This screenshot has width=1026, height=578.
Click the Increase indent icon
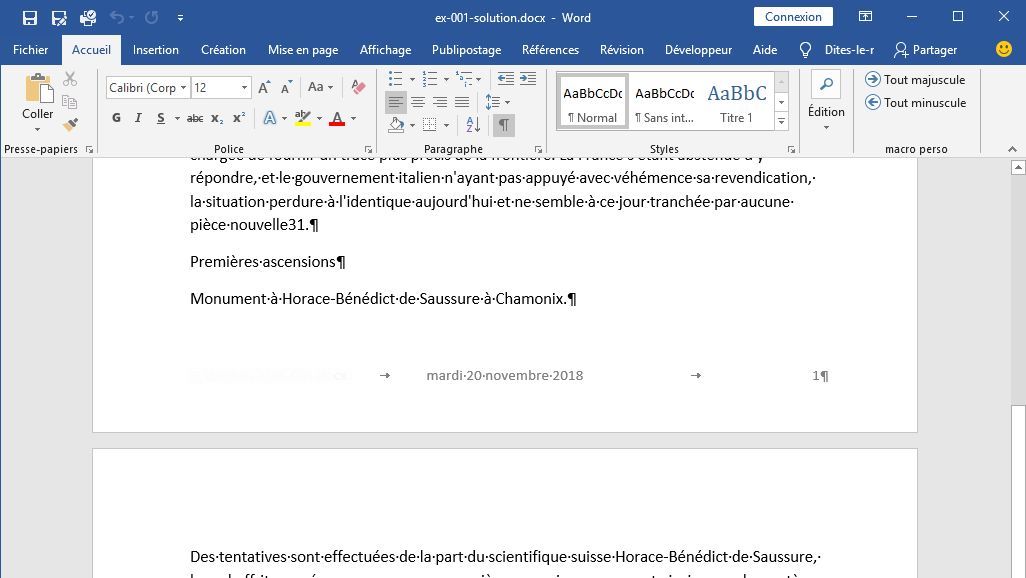[x=528, y=78]
